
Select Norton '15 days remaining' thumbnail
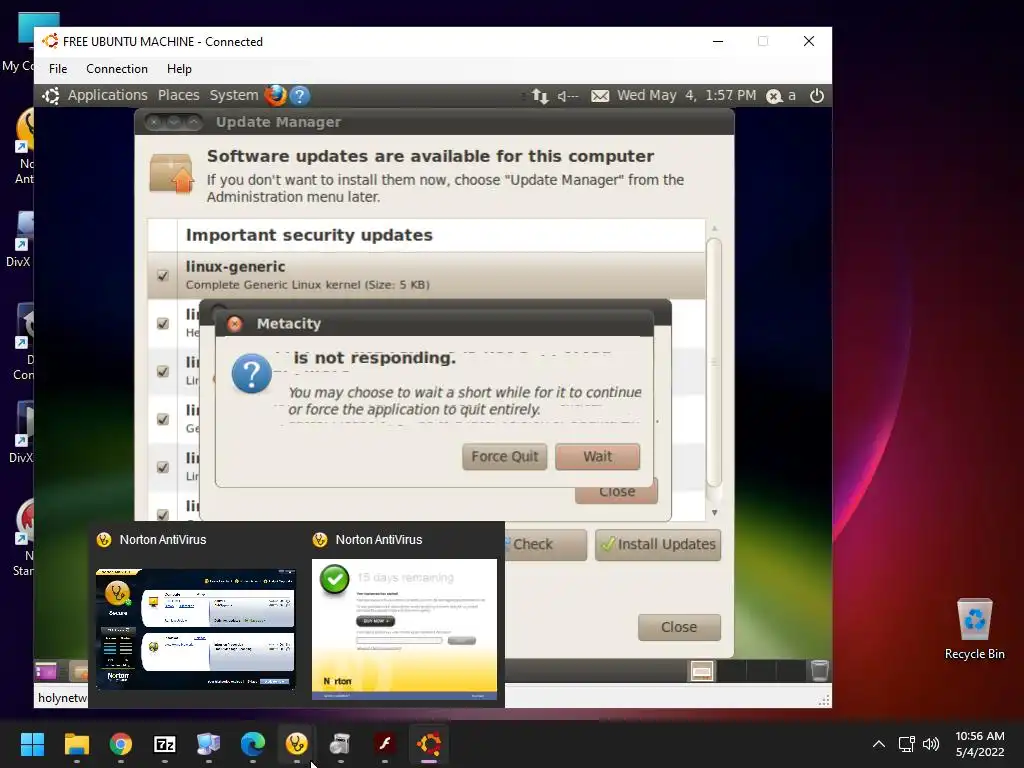click(404, 629)
